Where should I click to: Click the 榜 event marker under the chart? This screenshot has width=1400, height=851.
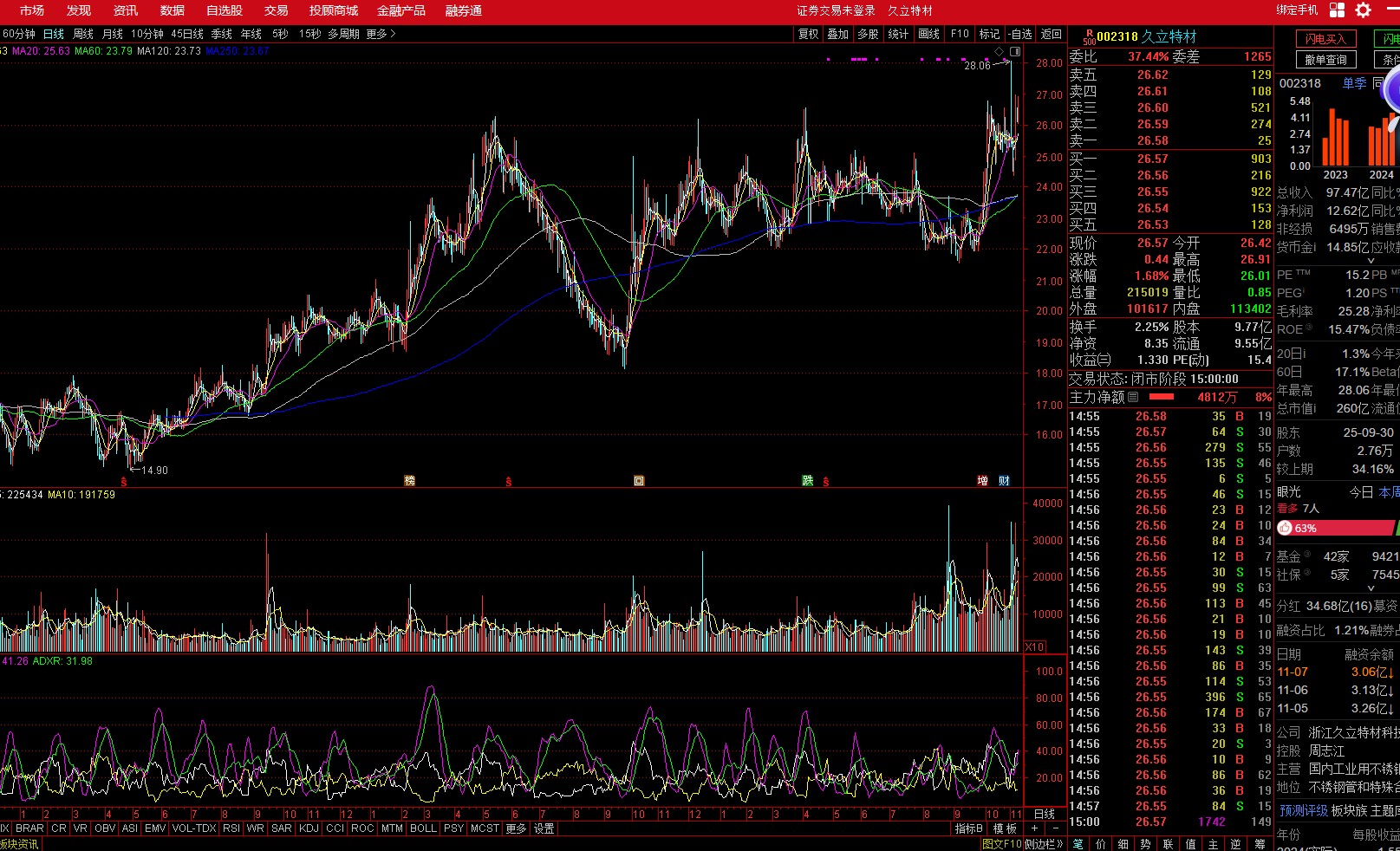410,481
